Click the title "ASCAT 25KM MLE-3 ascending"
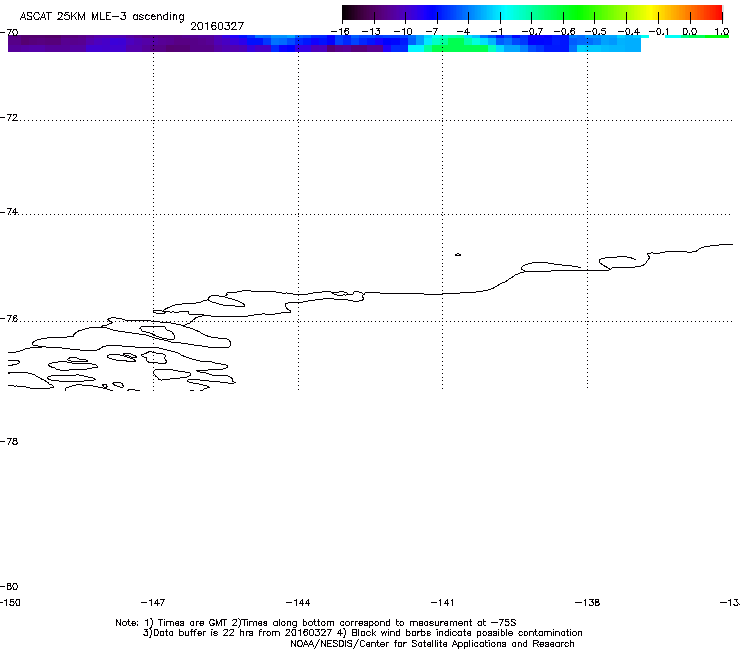Image resolution: width=740 pixels, height=650 pixels. (x=102, y=16)
